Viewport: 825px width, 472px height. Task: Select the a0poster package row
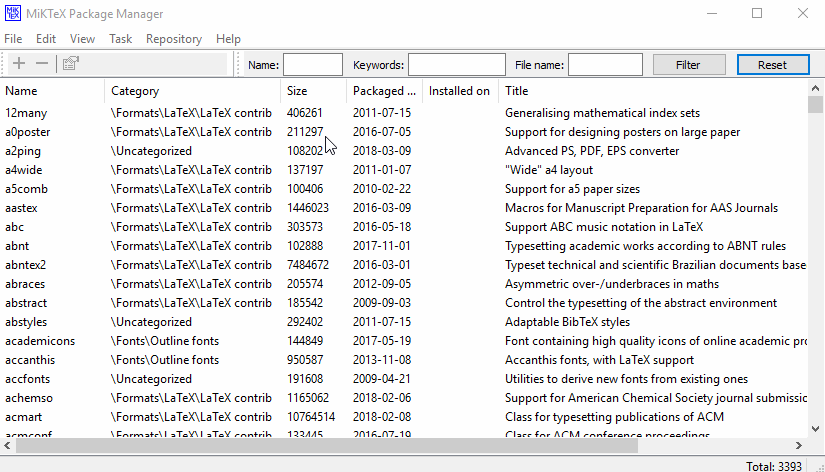click(x=404, y=132)
